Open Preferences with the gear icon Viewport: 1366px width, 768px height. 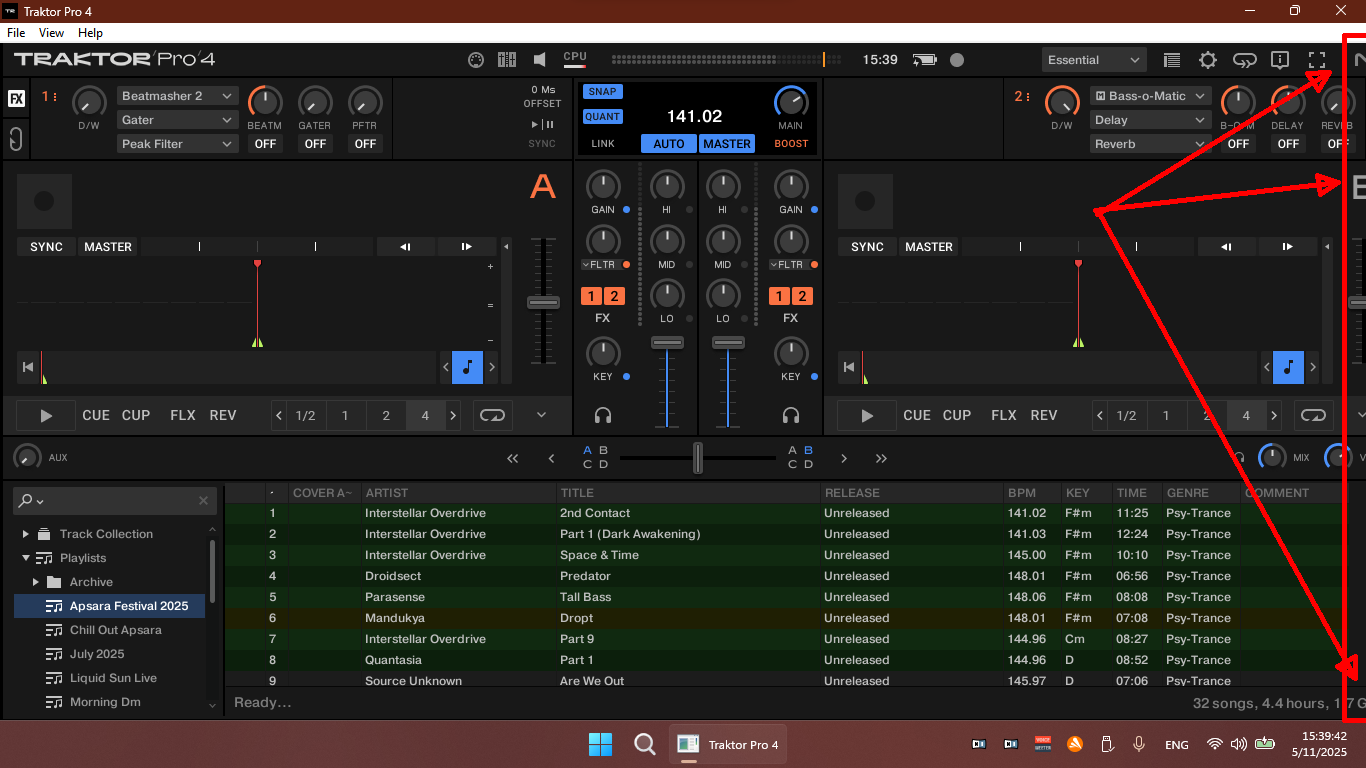coord(1208,60)
